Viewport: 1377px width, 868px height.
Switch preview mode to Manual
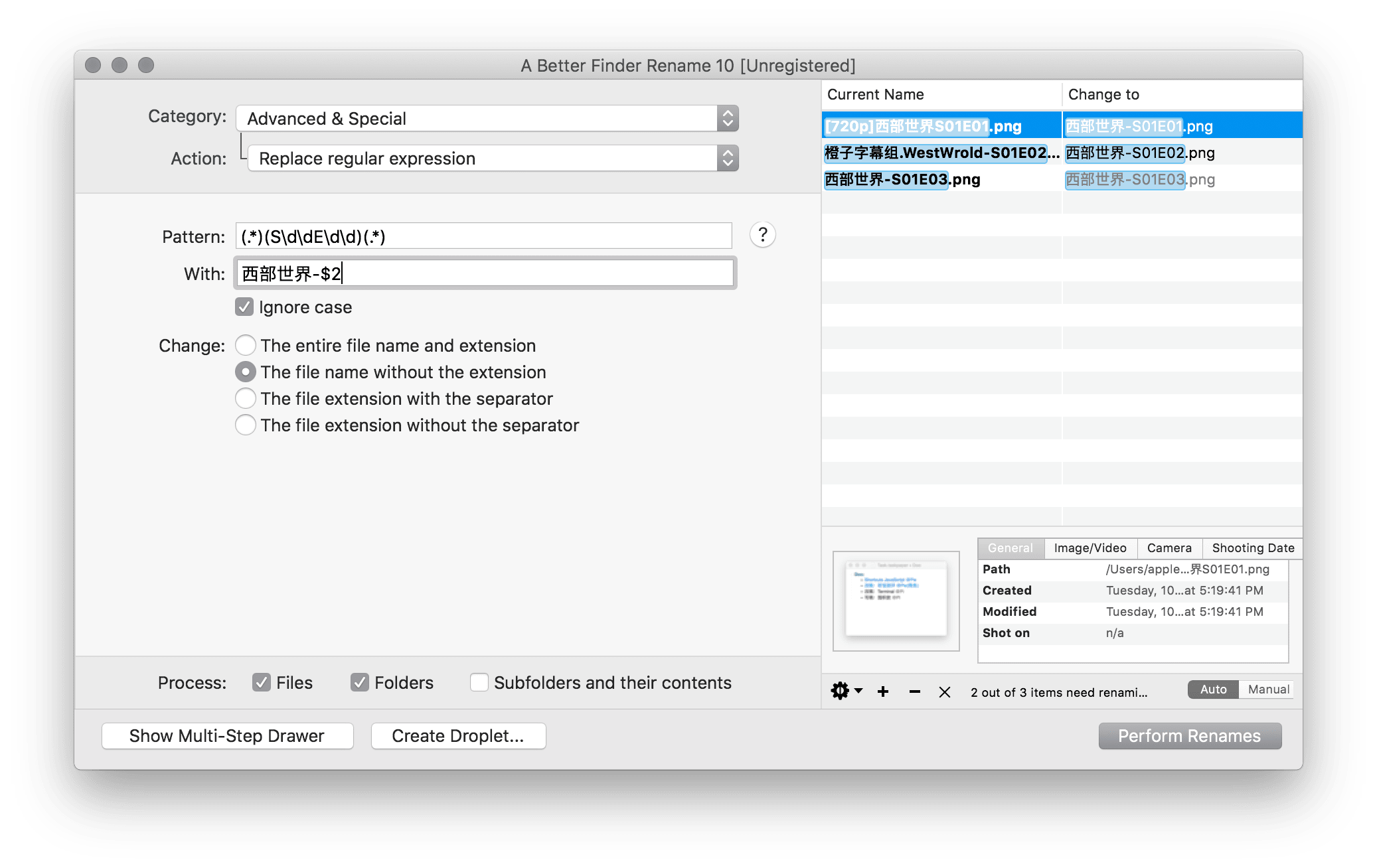pos(1267,689)
